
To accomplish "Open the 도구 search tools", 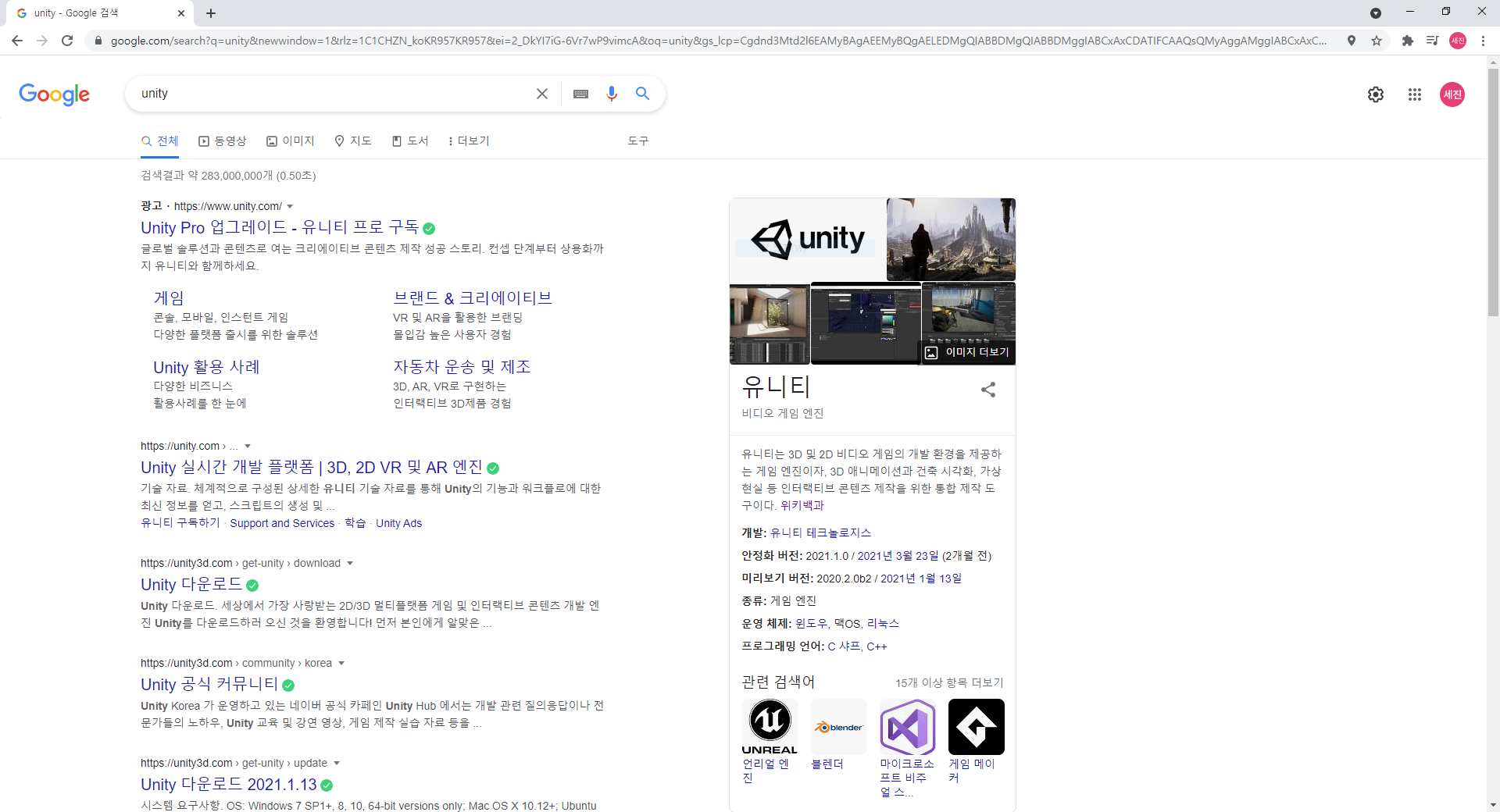I will point(638,141).
